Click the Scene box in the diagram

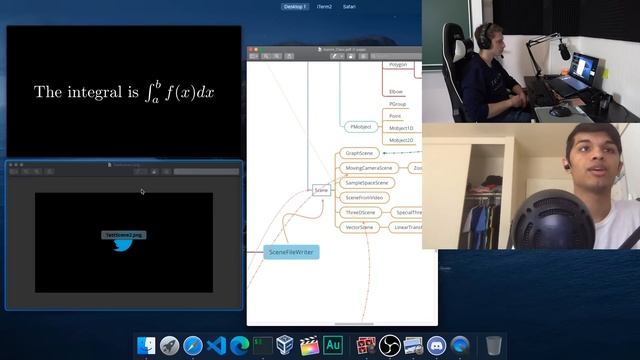[321, 190]
